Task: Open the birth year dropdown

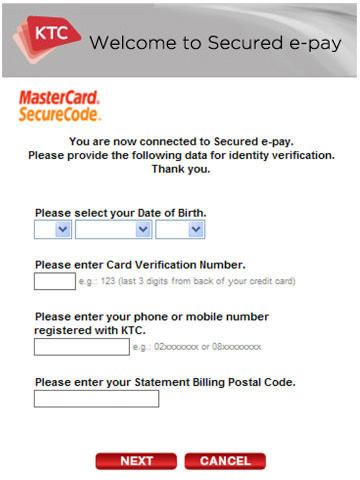Action: [180, 229]
